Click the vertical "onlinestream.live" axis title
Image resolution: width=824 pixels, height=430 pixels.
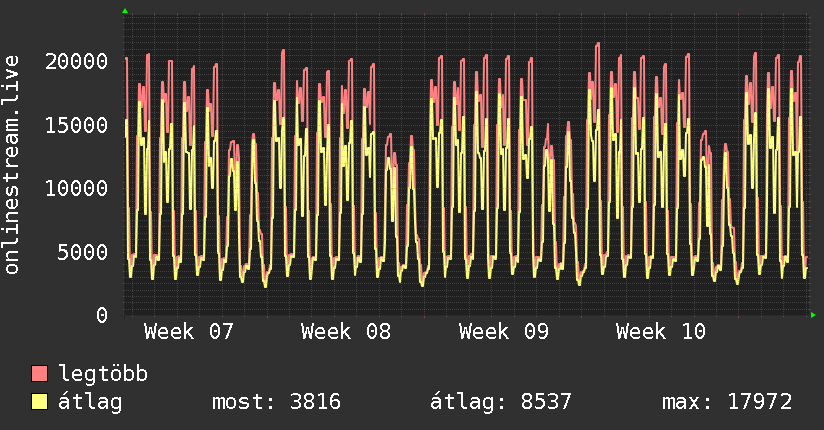coord(12,165)
